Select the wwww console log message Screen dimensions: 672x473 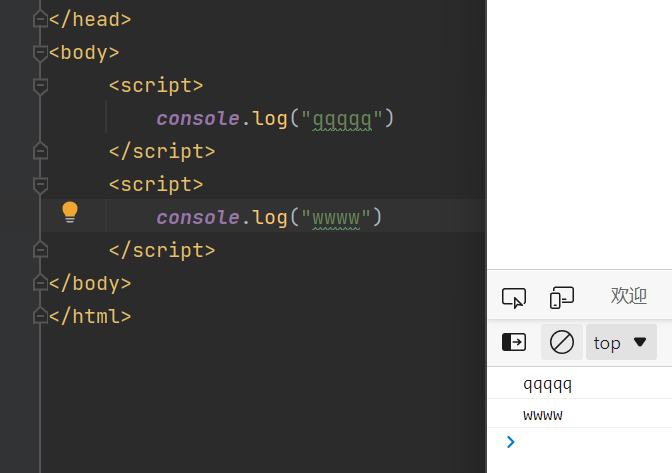pyautogui.click(x=543, y=414)
